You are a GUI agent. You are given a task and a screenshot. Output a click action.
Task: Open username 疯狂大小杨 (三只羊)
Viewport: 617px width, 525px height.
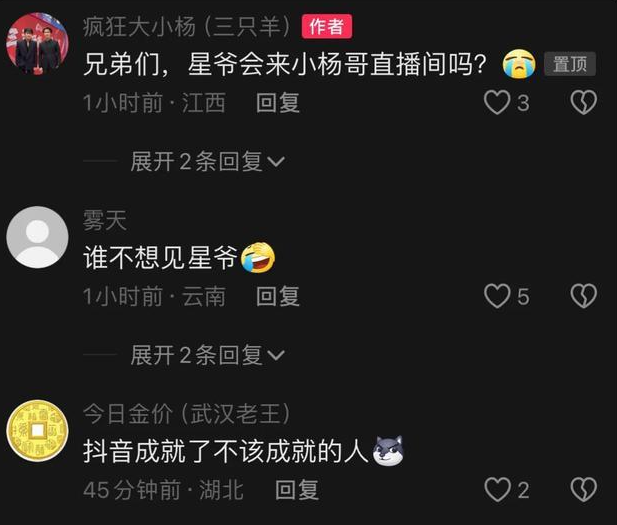pyautogui.click(x=187, y=26)
